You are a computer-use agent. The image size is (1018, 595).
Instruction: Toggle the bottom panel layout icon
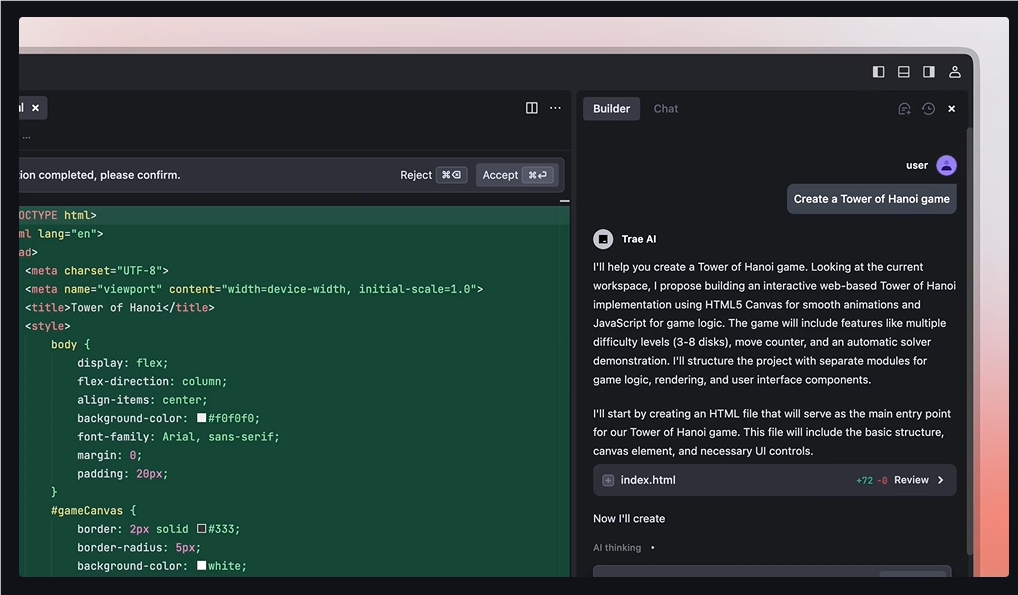point(904,71)
